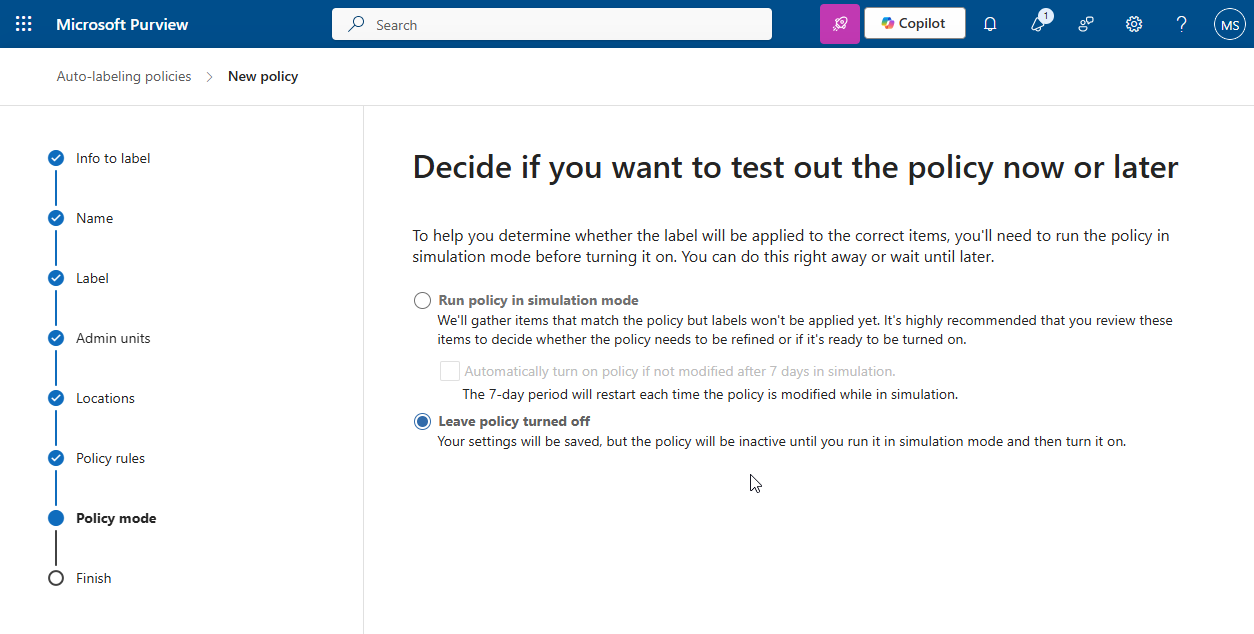Open the MS account avatar menu
The image size is (1254, 634).
pyautogui.click(x=1229, y=23)
